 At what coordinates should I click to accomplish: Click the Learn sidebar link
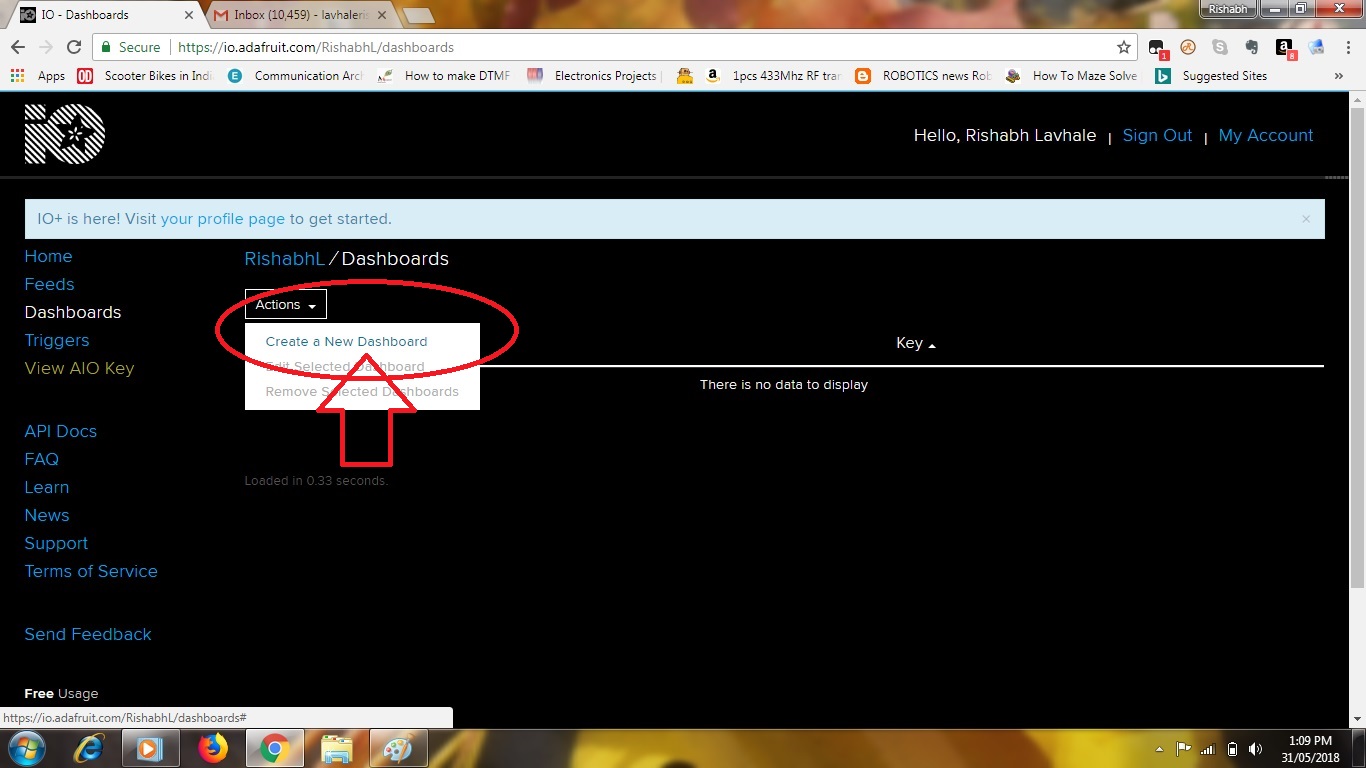click(47, 487)
